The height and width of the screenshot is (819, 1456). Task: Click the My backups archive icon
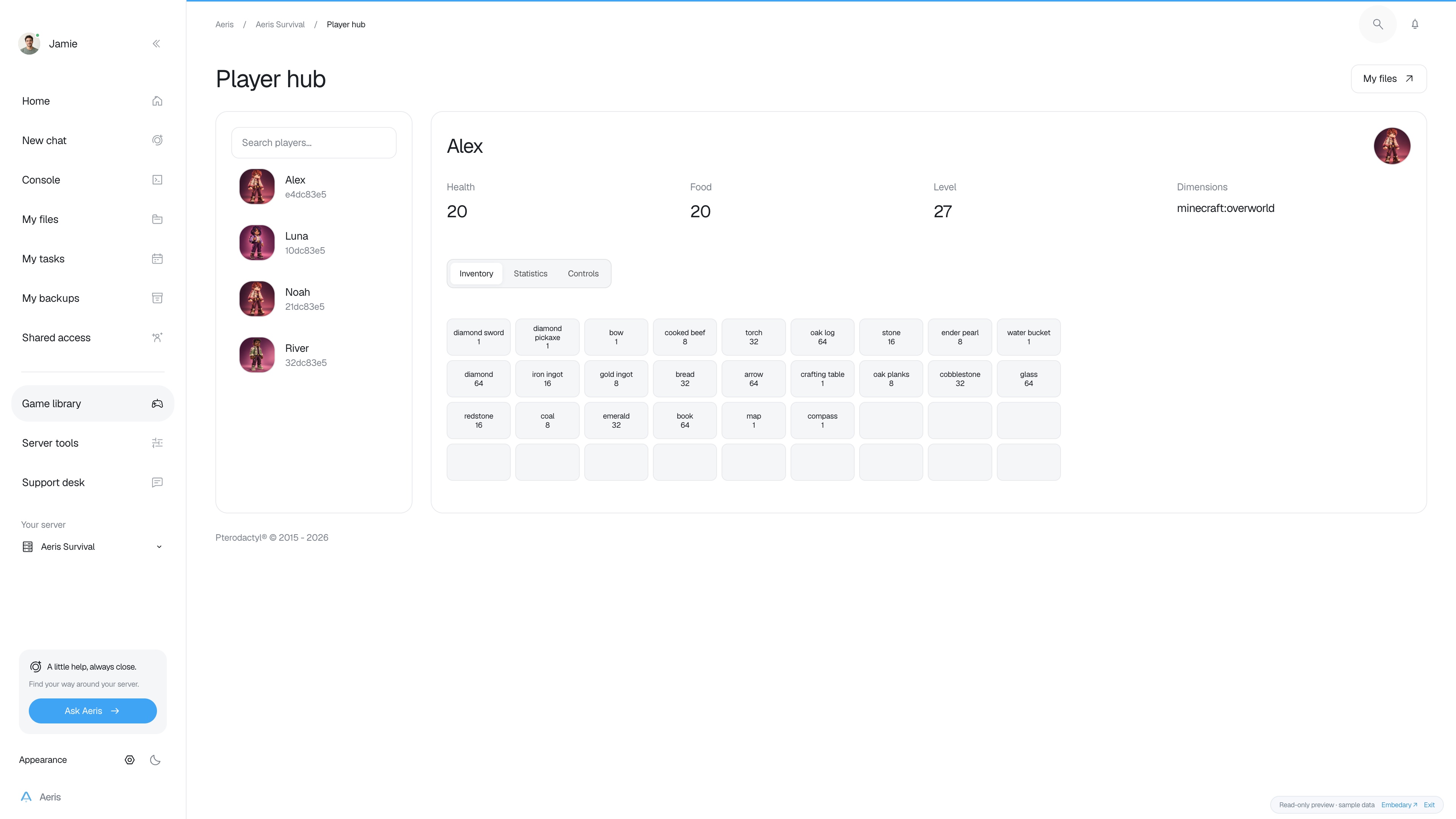click(157, 298)
